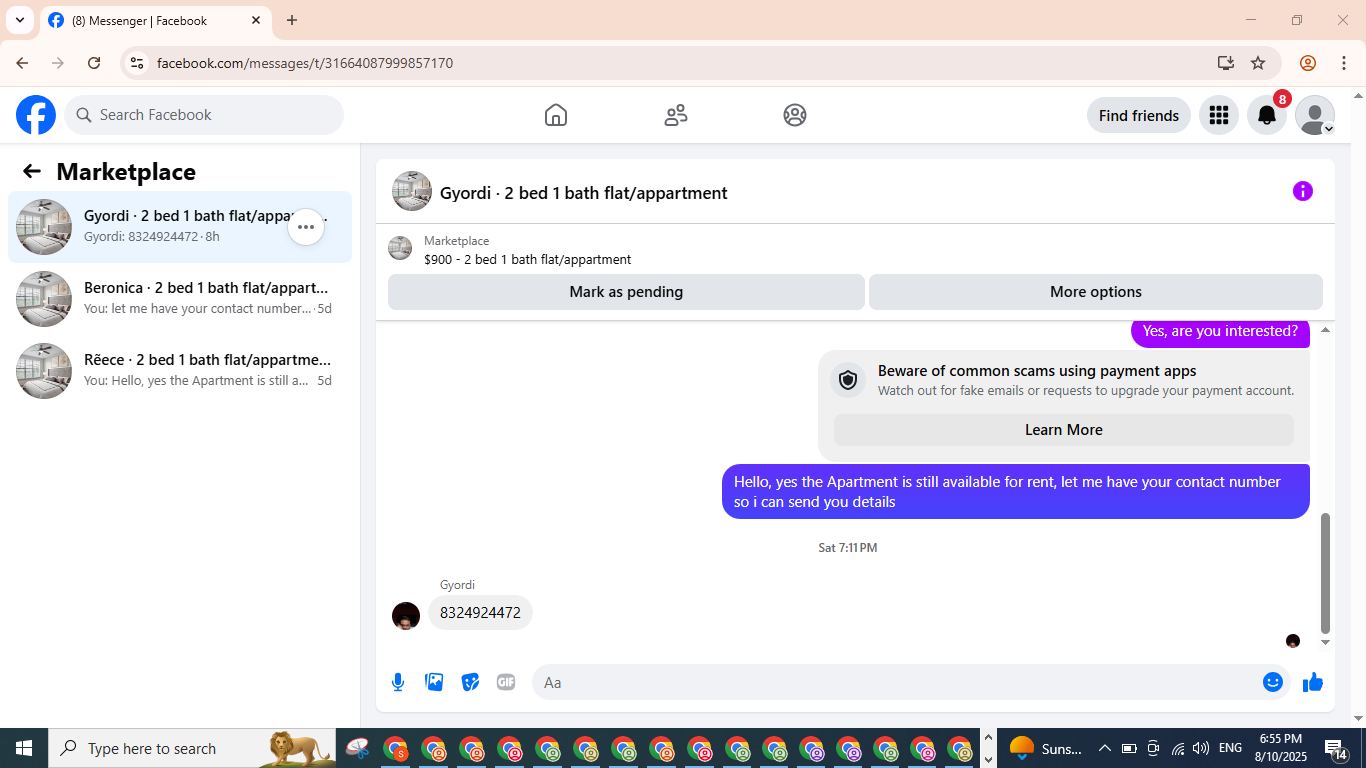The image size is (1366, 768).
Task: Open the $900 Marketplace listing link
Action: click(x=527, y=259)
